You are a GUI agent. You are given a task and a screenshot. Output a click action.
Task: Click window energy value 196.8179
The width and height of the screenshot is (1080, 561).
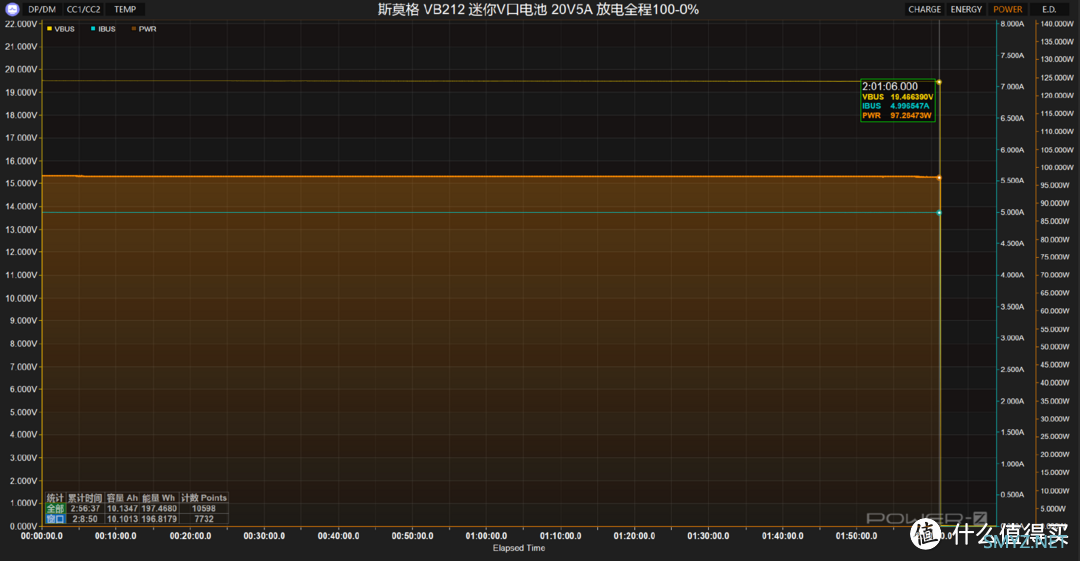[159, 519]
